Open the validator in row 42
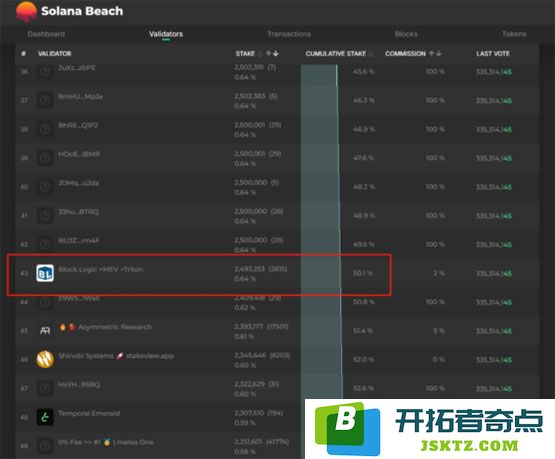Viewport: 555px width, 459px height. [x=79, y=241]
